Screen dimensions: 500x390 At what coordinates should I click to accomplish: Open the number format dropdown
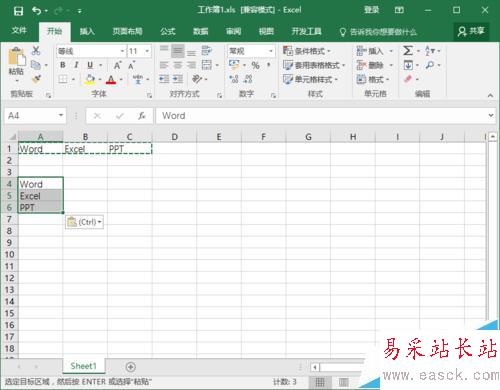pos(271,51)
